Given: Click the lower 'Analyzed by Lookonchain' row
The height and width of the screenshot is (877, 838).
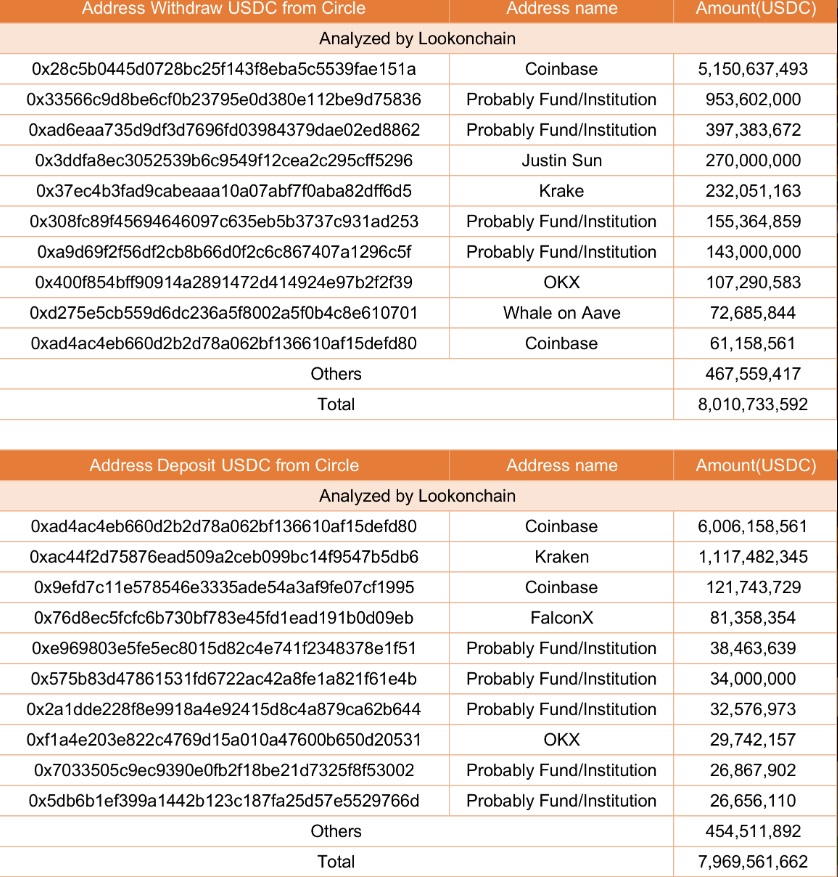Looking at the screenshot, I should click(417, 496).
